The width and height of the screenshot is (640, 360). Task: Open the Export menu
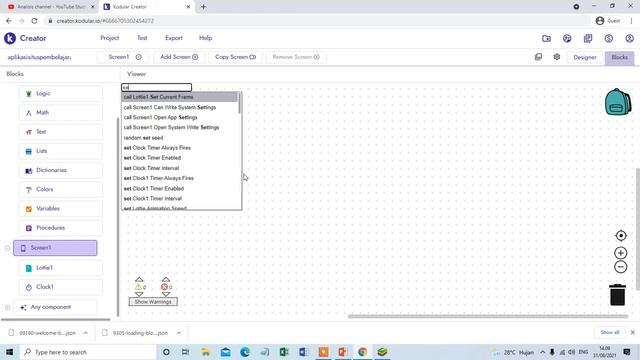click(174, 38)
